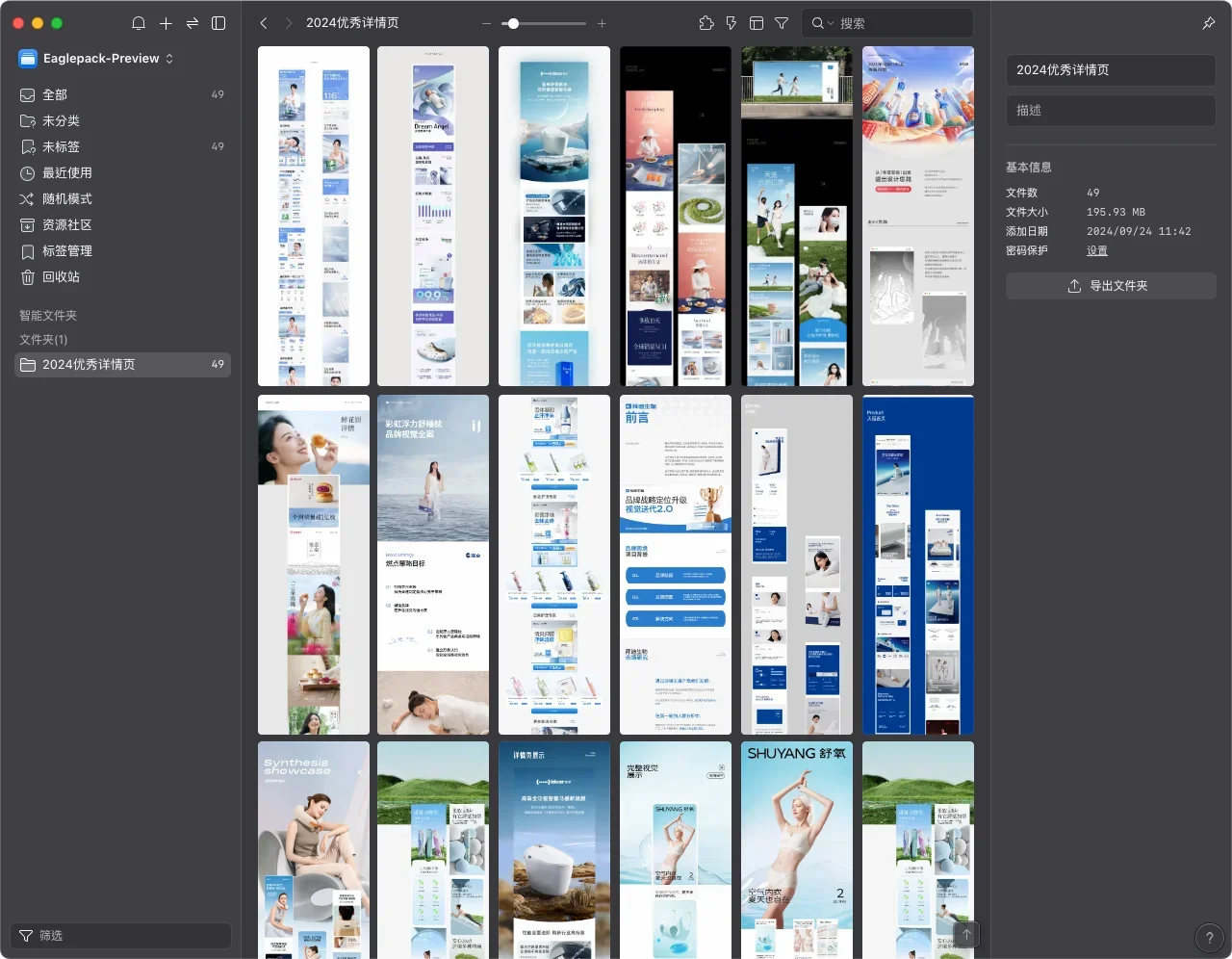
Task: Open 资源社区 in the sidebar
Action: click(x=122, y=224)
